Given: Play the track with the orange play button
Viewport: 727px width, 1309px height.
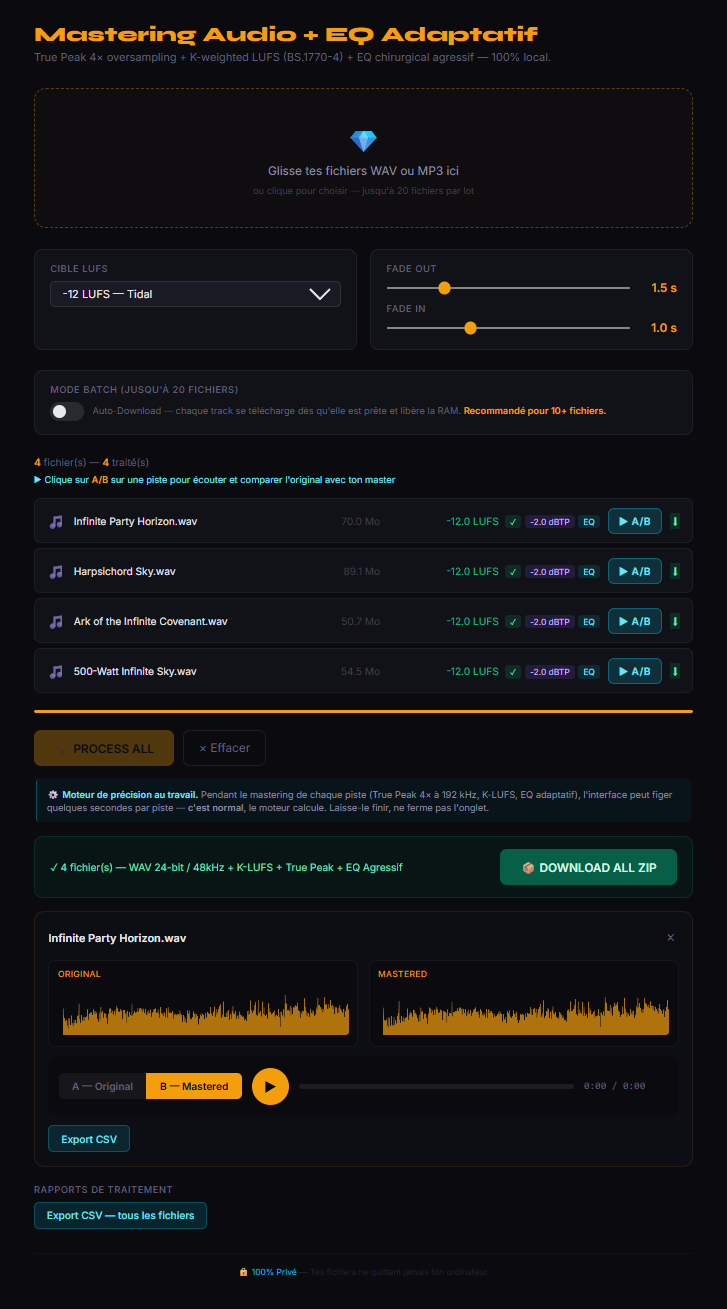Looking at the screenshot, I should tap(270, 1086).
